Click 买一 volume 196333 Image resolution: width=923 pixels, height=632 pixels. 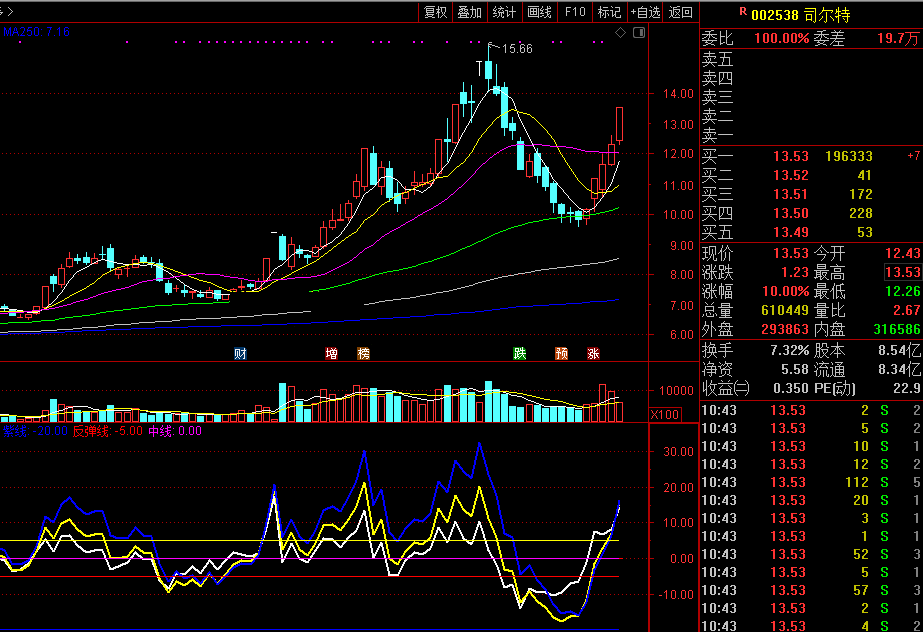(x=849, y=157)
